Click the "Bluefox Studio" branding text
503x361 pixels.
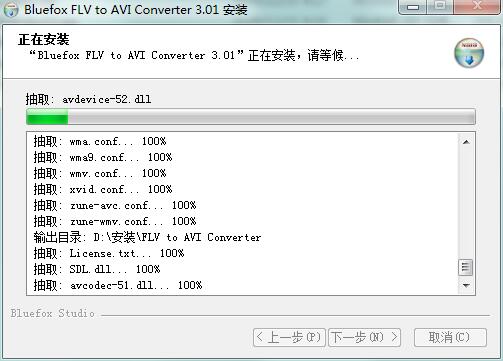click(52, 313)
